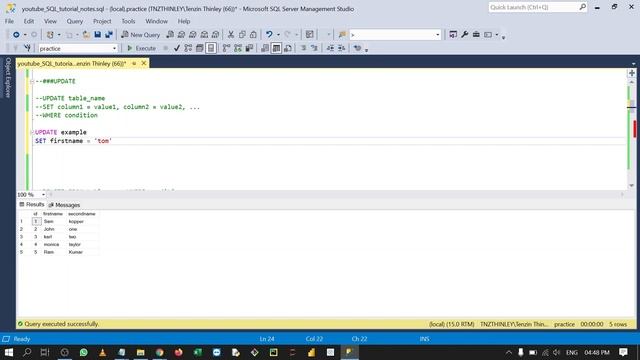Collapse the UPDATE example code block
Screen dimensions: 640x360
pos(32,132)
